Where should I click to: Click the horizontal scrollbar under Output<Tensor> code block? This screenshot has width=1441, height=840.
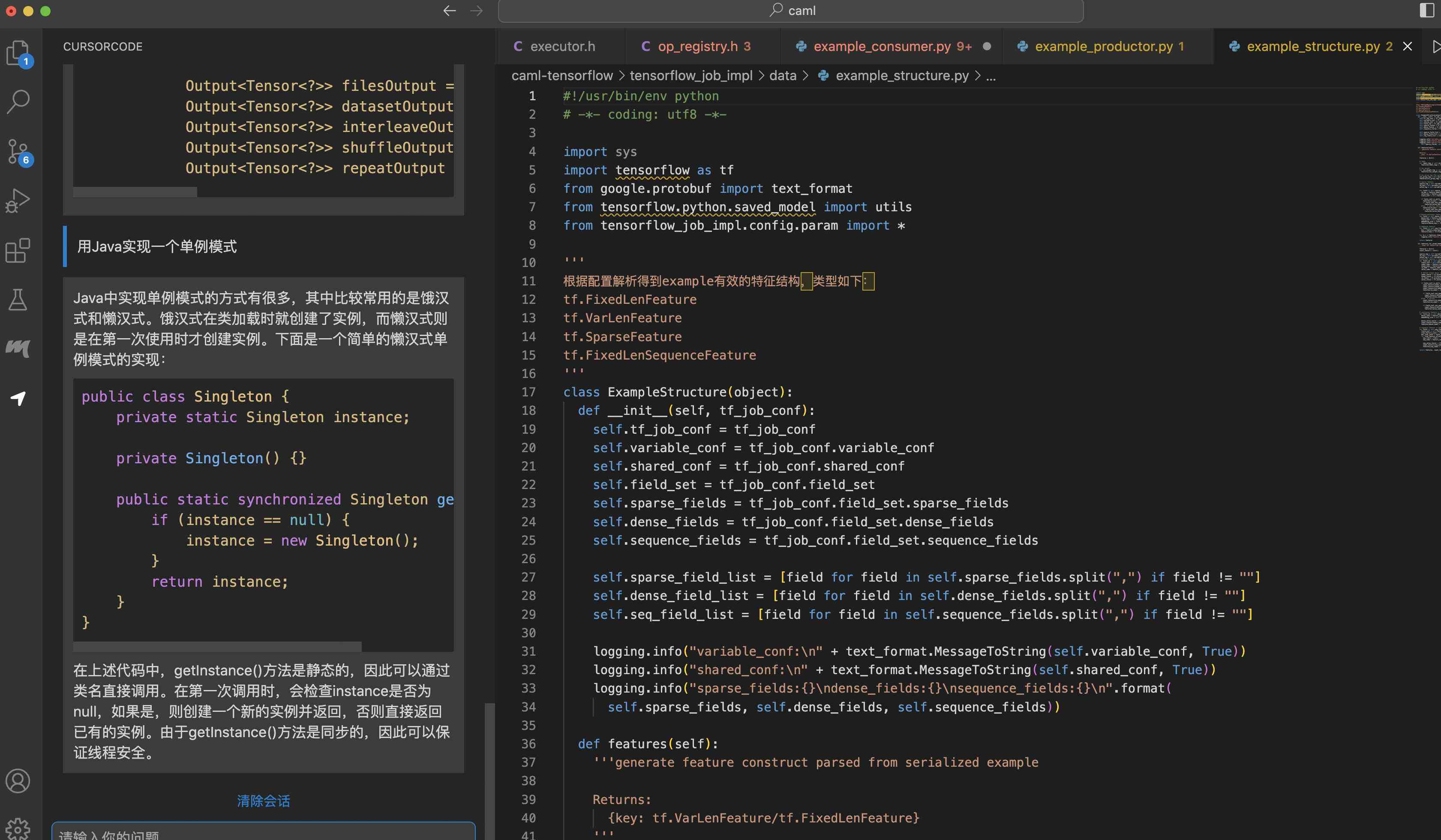click(135, 192)
